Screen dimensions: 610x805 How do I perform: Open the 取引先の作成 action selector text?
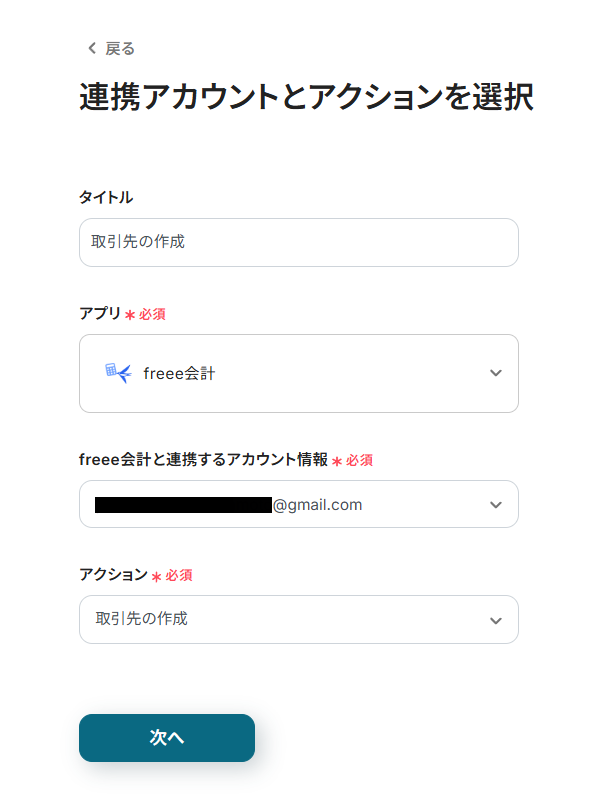tap(141, 619)
